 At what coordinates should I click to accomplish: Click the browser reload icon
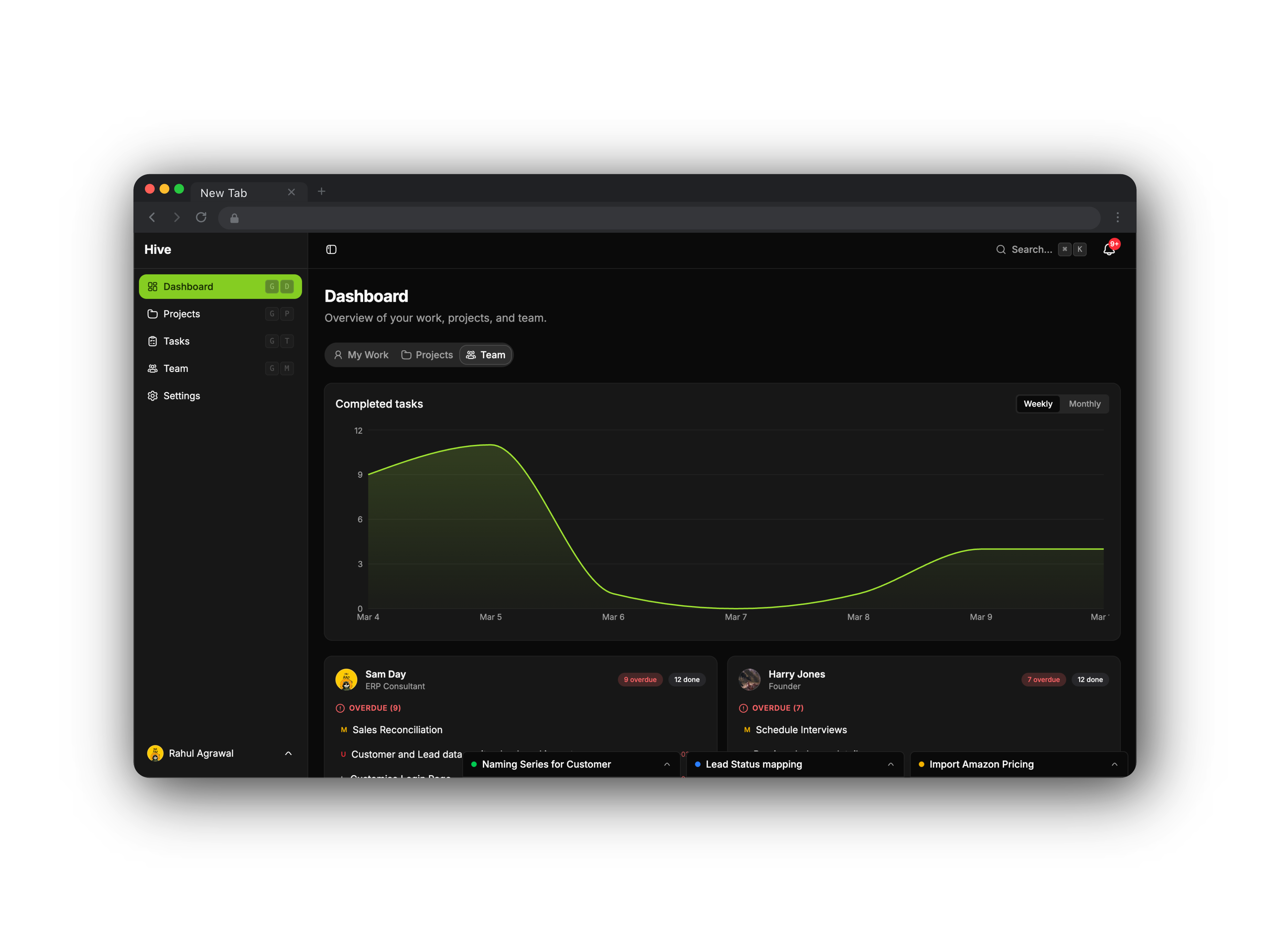click(201, 218)
